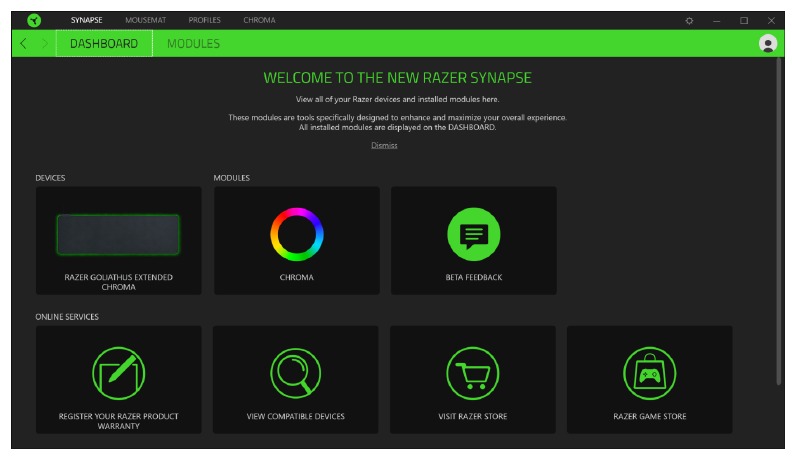Select the Razer Goliathus mousemat thumbnail

pos(118,234)
